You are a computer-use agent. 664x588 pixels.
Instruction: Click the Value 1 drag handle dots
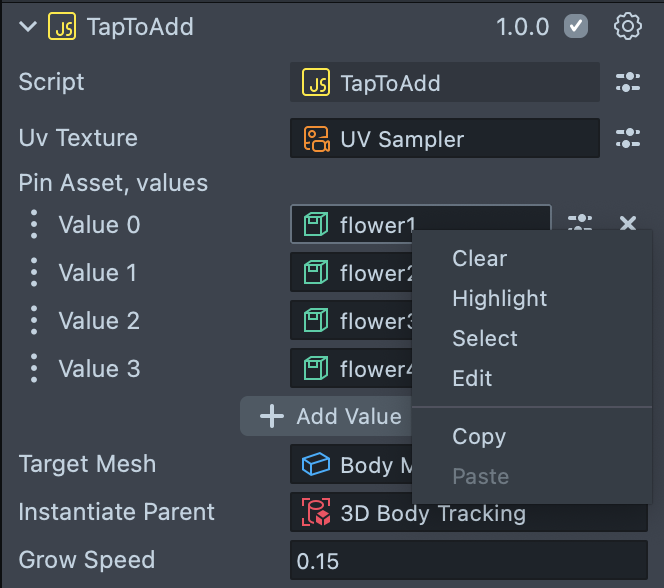[34, 273]
